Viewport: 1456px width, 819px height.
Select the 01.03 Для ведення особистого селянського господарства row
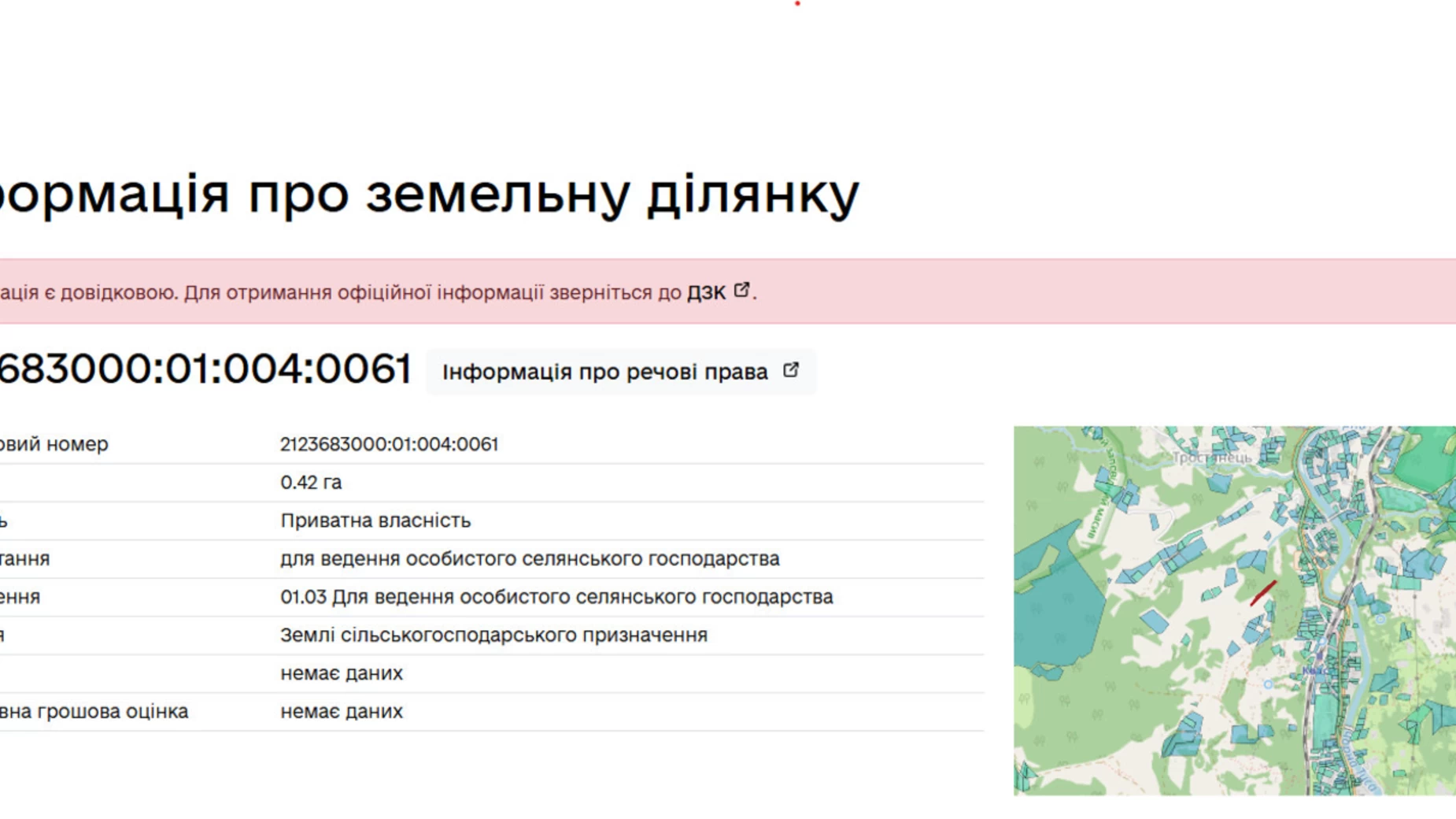(x=492, y=597)
